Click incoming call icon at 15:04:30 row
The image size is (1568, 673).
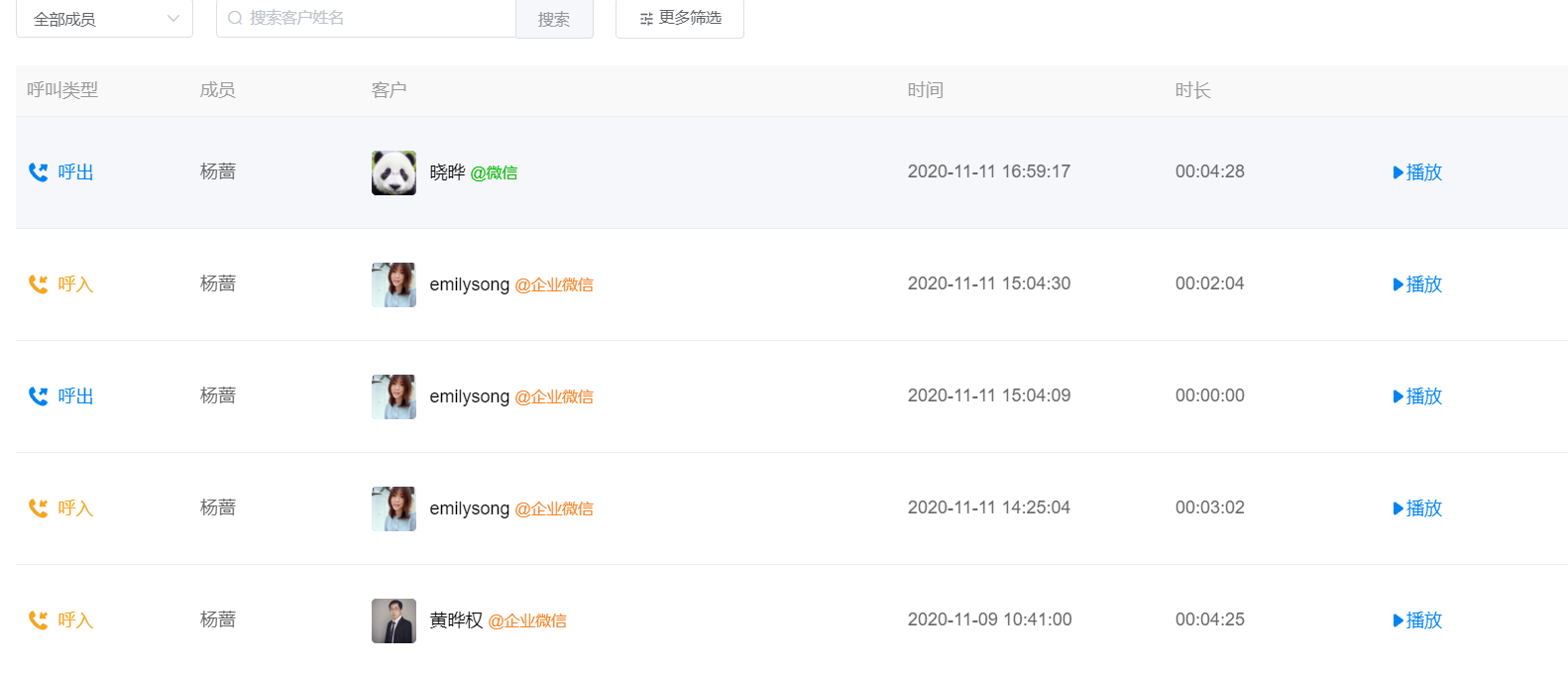[38, 284]
